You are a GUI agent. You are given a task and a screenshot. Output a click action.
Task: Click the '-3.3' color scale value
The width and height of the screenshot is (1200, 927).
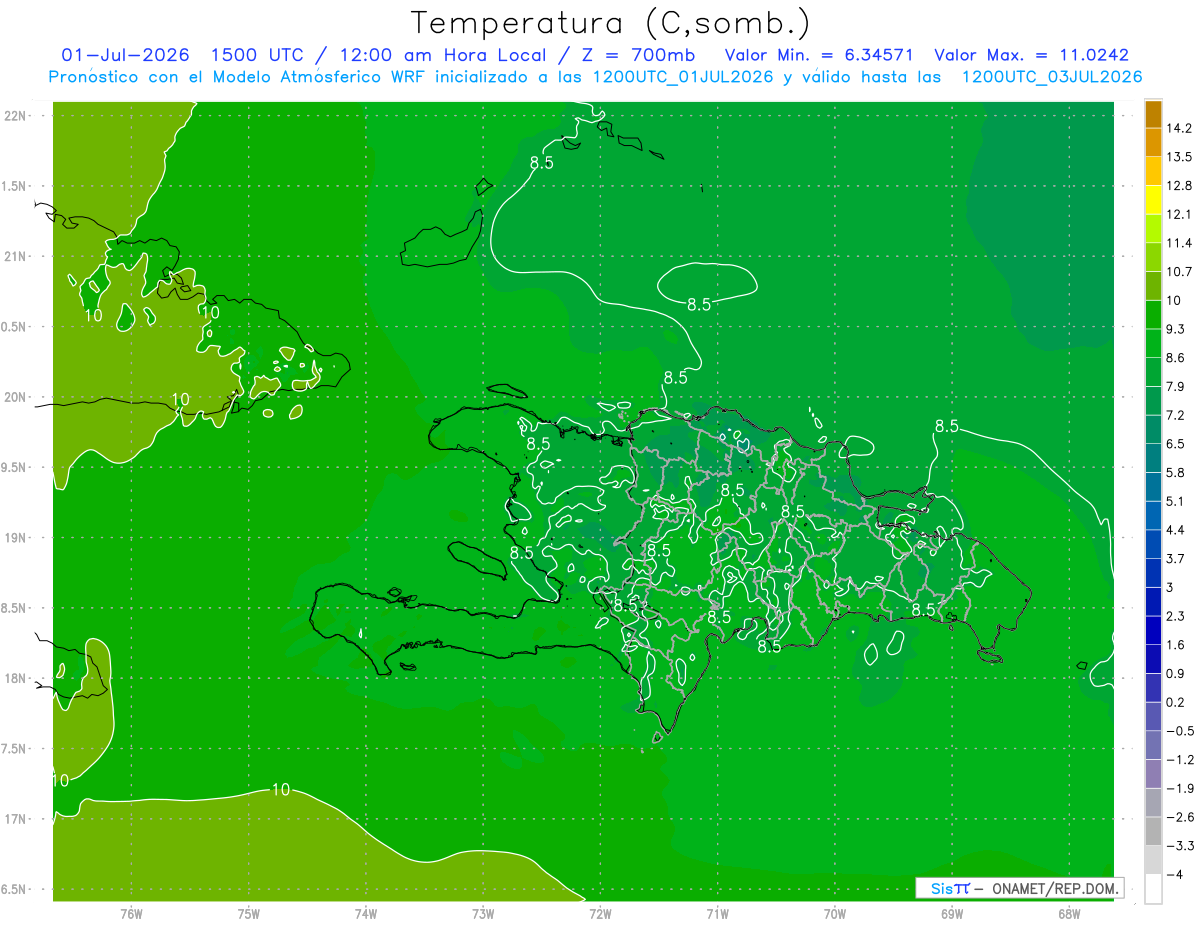pos(1179,847)
